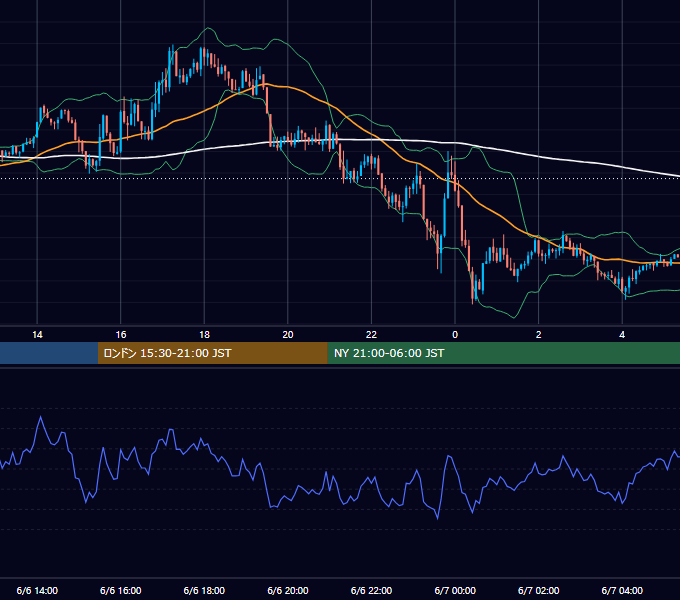680x600 pixels.
Task: Click the 14 hour label on price chart axis
Action: (37, 335)
